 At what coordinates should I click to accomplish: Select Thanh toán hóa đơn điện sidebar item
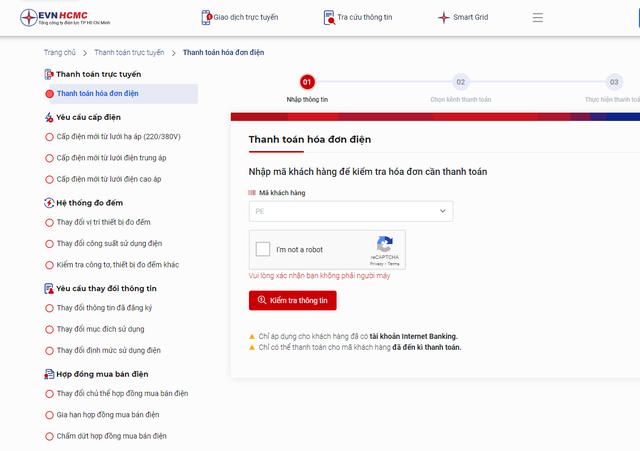[122, 94]
